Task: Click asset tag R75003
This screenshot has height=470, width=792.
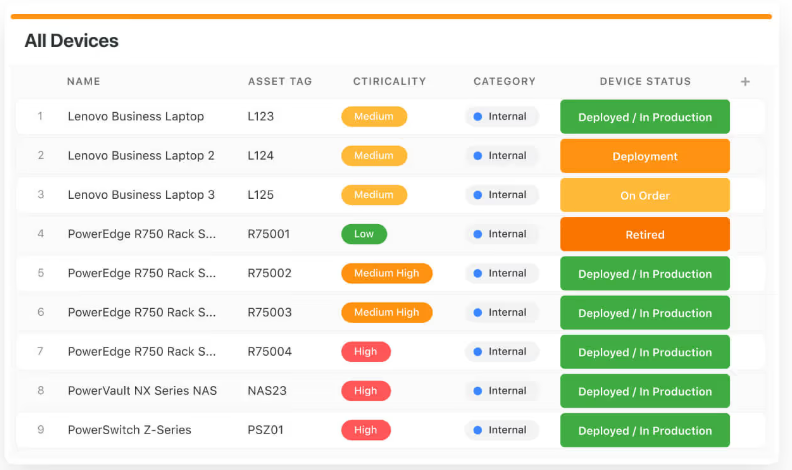Action: 269,312
